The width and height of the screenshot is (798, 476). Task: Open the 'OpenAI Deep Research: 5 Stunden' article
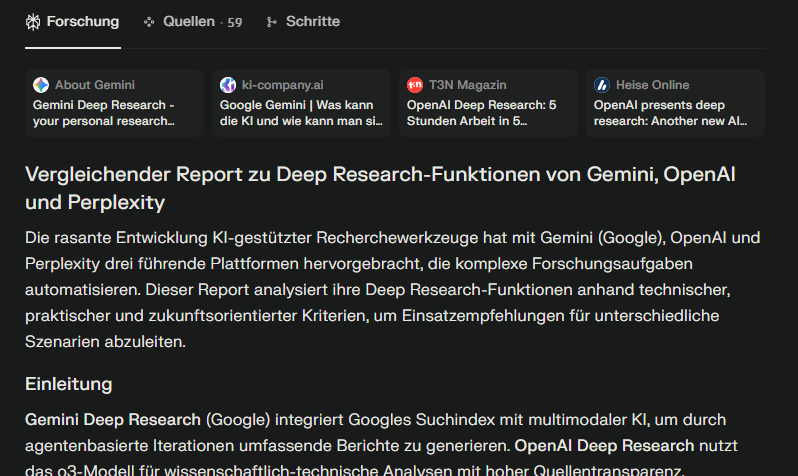tap(481, 112)
